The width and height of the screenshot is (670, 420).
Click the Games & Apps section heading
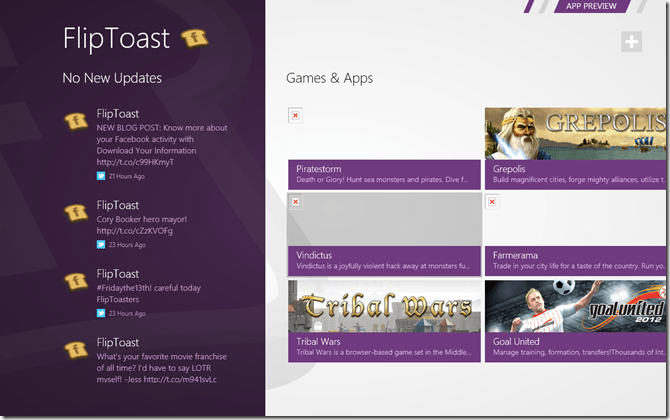pyautogui.click(x=329, y=78)
